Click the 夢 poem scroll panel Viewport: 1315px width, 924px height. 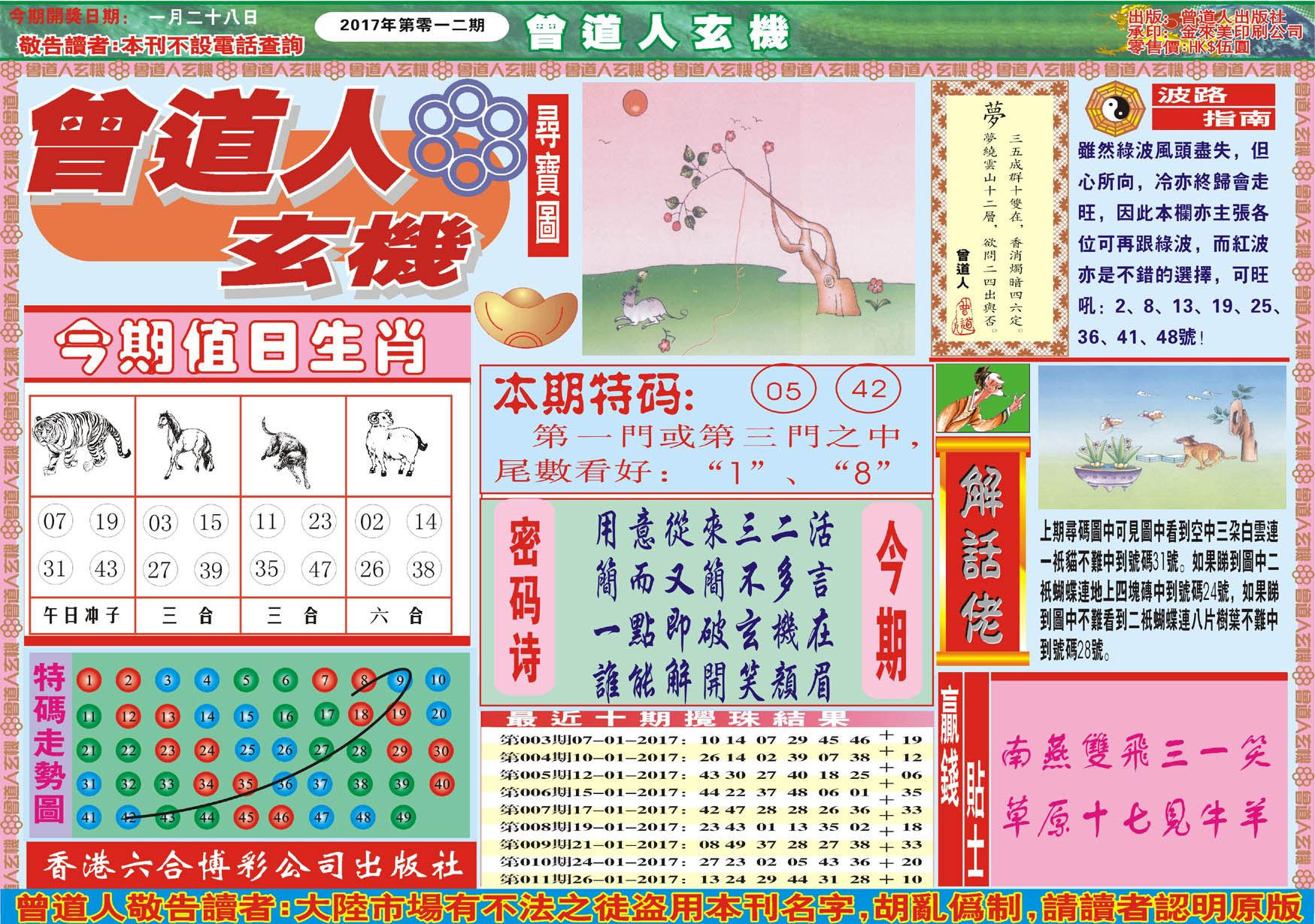click(1000, 218)
